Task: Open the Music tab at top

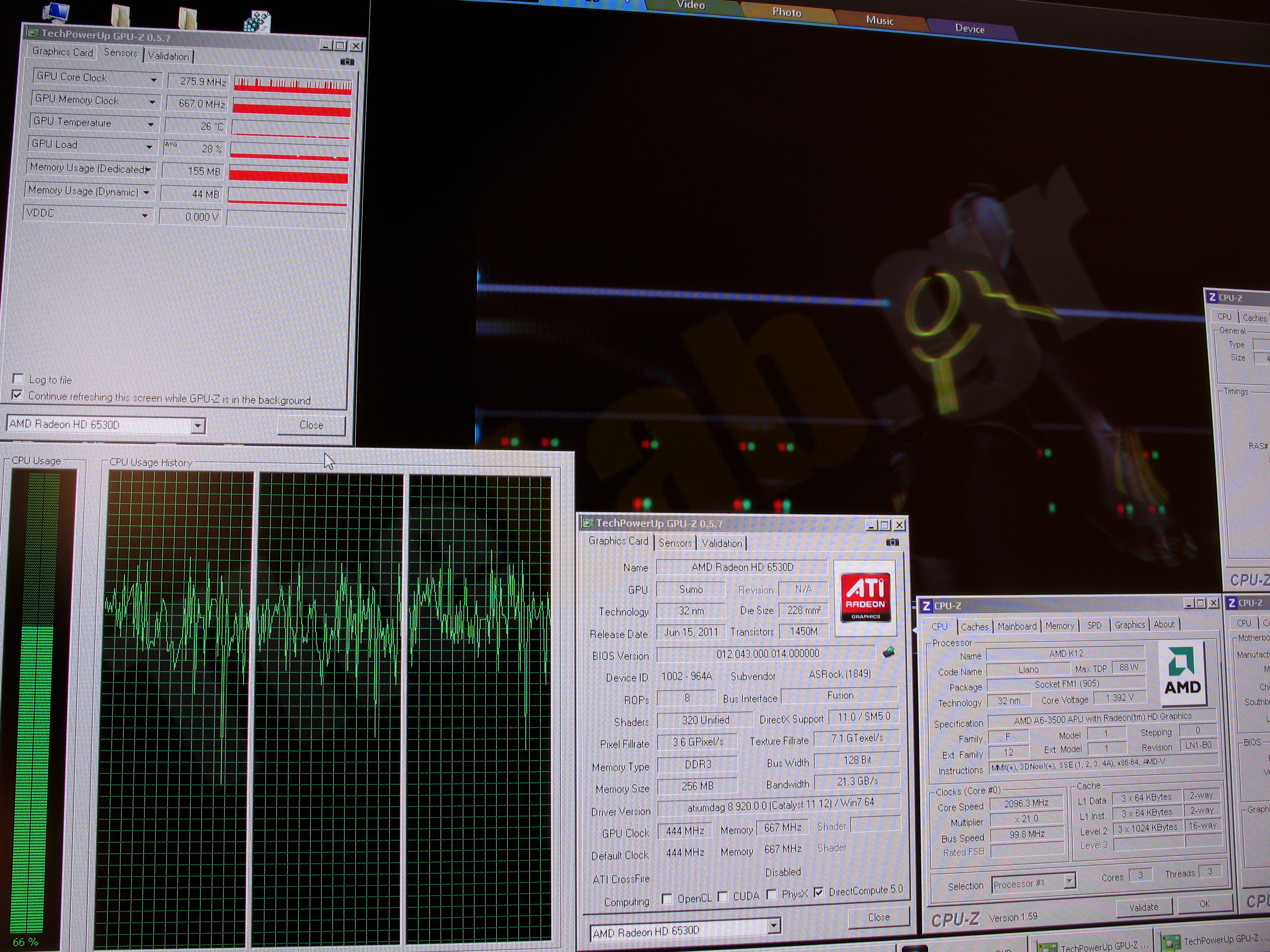Action: pos(880,20)
